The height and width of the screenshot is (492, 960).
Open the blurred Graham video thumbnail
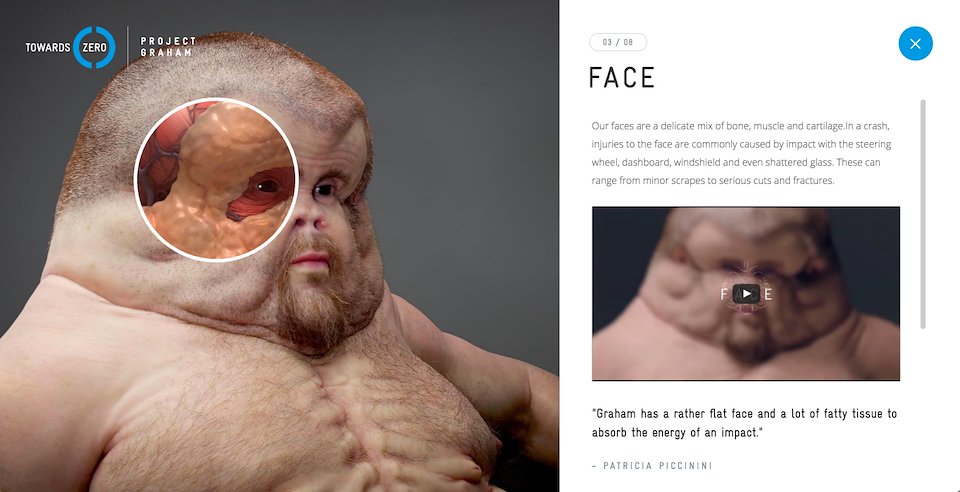746,294
